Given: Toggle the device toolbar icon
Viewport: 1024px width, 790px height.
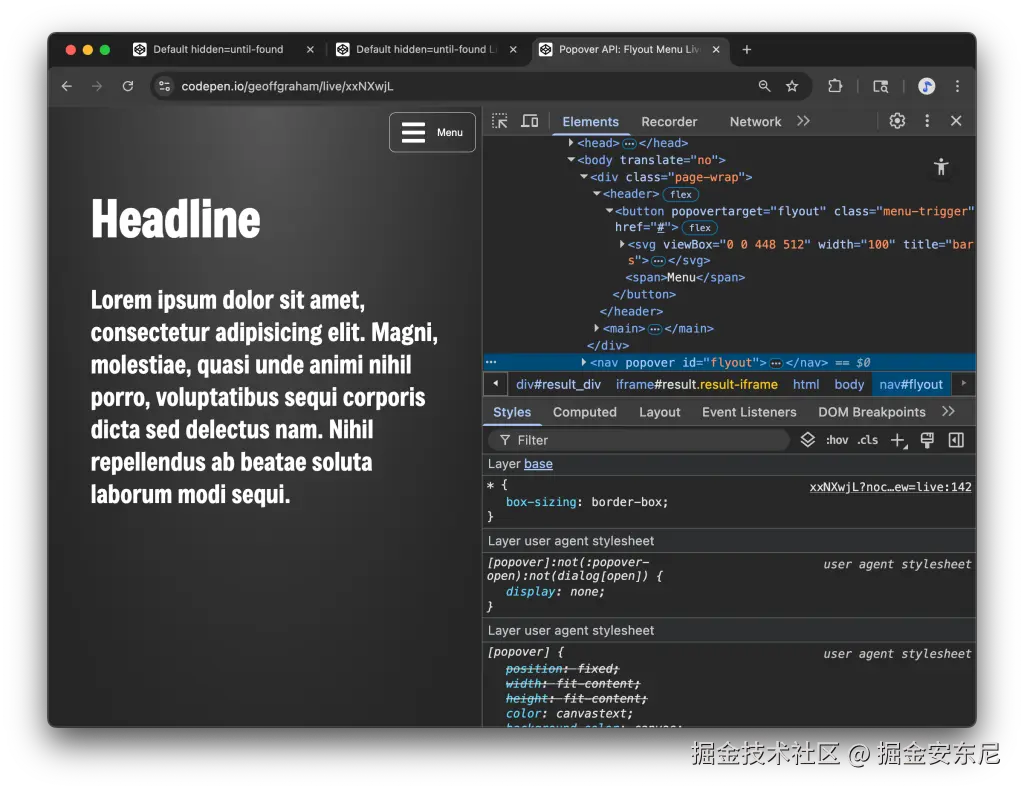Looking at the screenshot, I should [530, 121].
